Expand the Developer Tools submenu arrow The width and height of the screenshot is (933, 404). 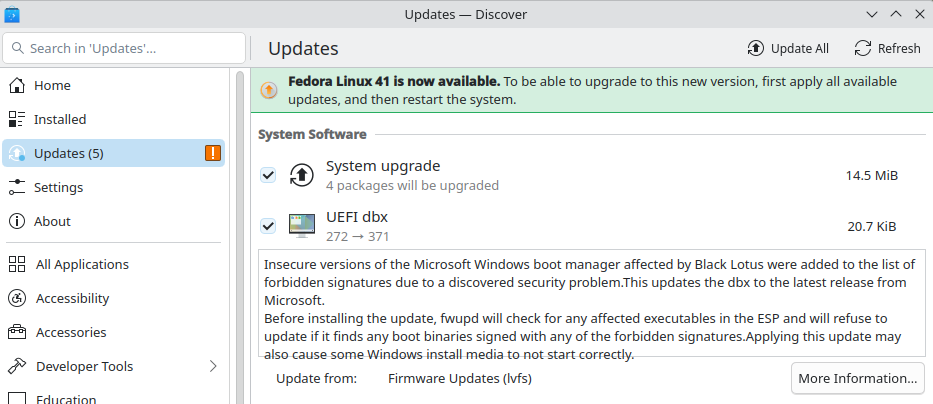coord(213,366)
